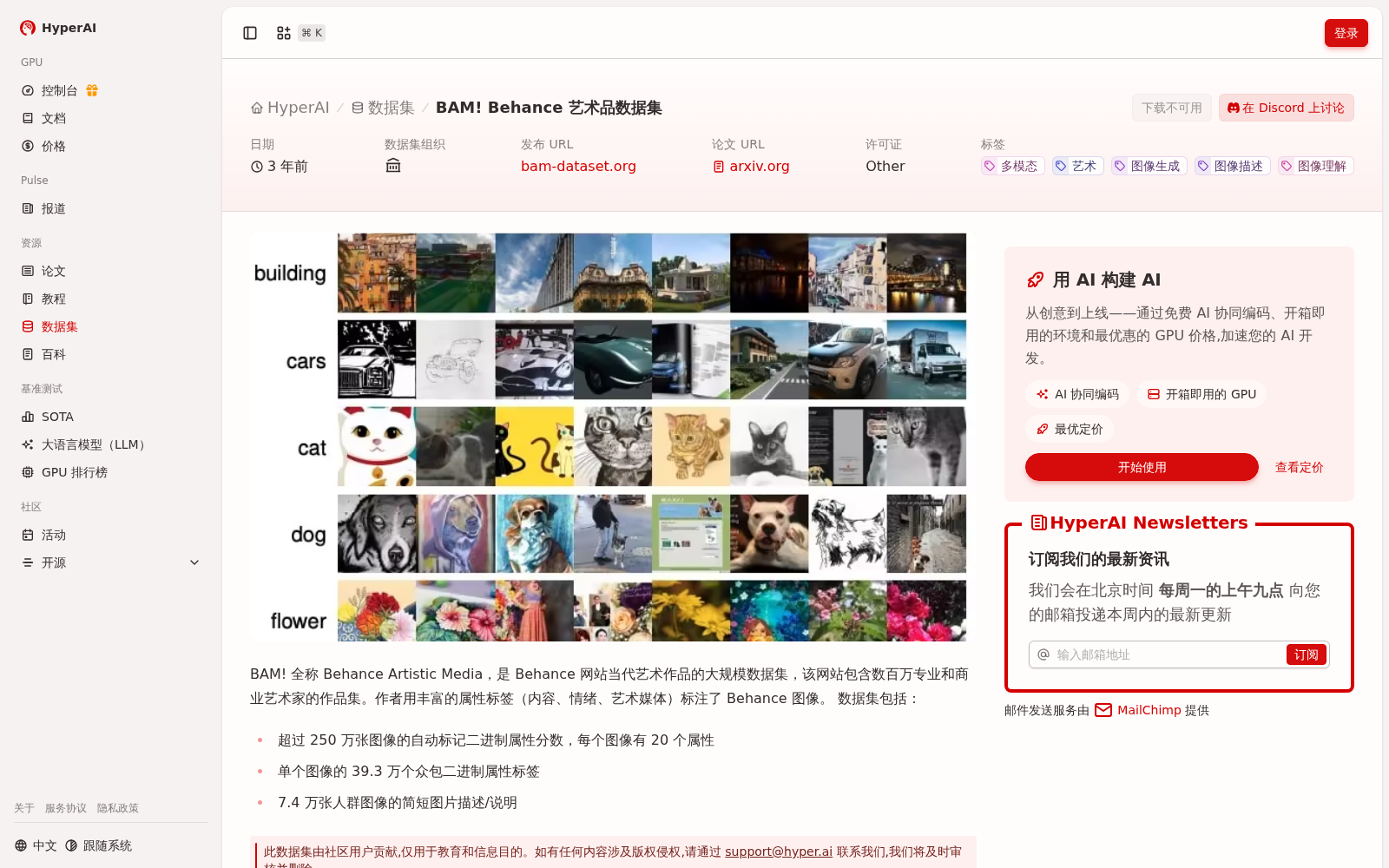Screen dimensions: 1389x868
Task: Click the gift icon beside 控制台
Action: pos(92,90)
